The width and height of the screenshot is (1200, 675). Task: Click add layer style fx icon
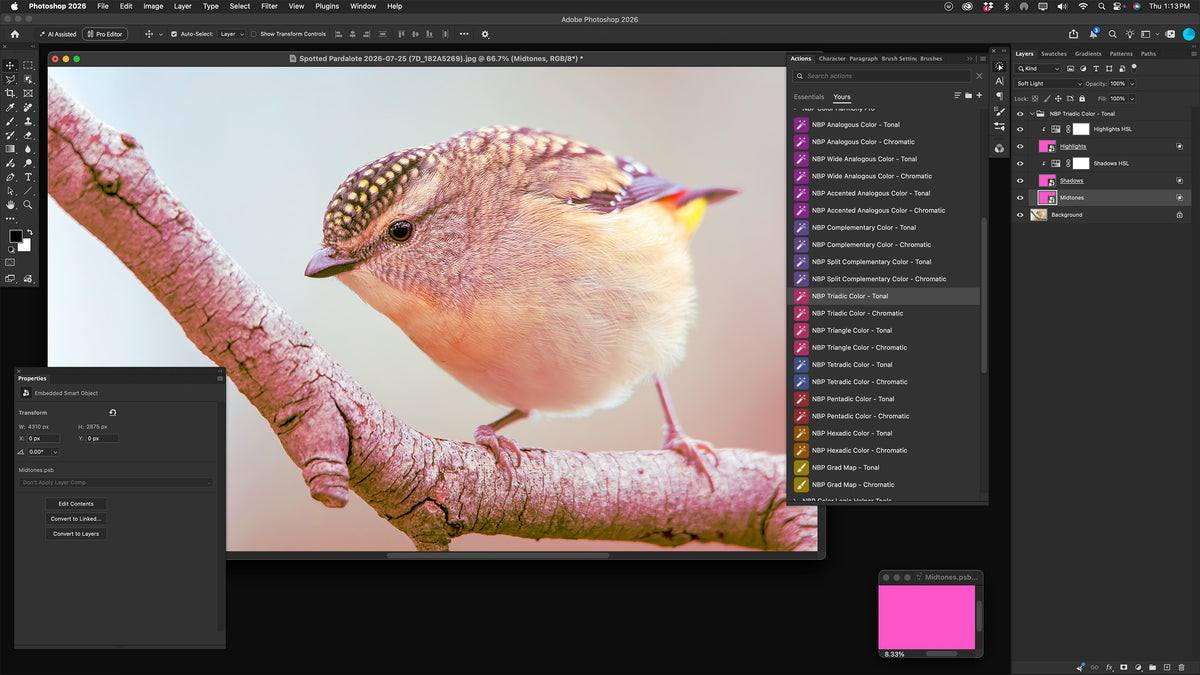tap(1109, 667)
